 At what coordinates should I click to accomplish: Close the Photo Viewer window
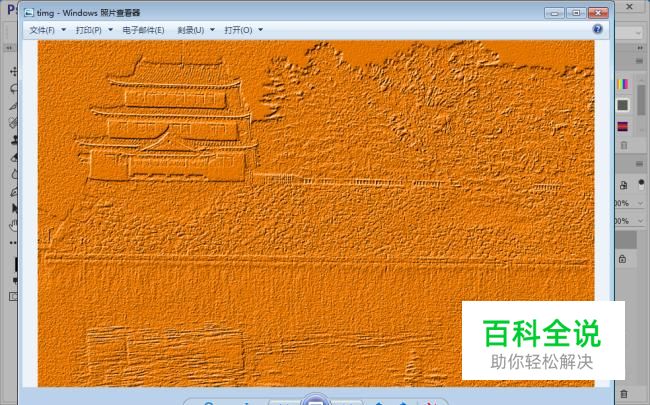pos(598,13)
